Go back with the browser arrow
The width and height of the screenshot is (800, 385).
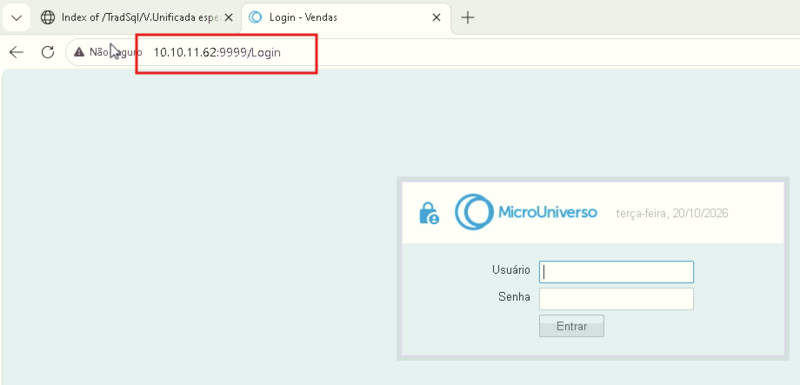coord(17,52)
